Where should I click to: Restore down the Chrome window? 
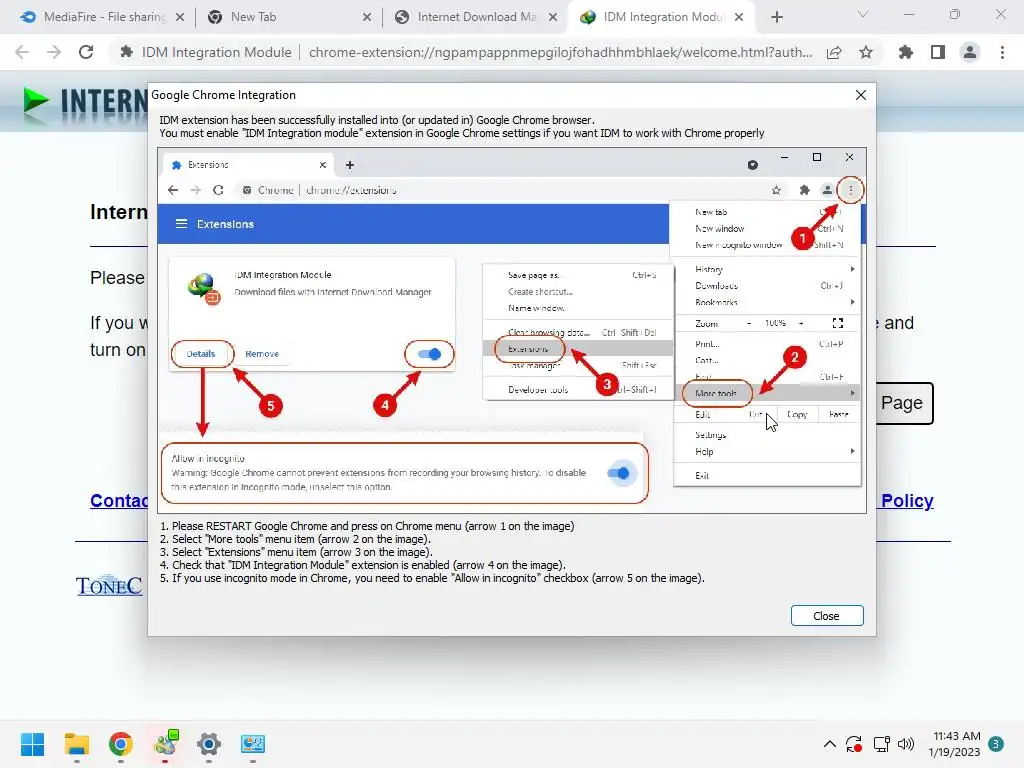coord(955,14)
